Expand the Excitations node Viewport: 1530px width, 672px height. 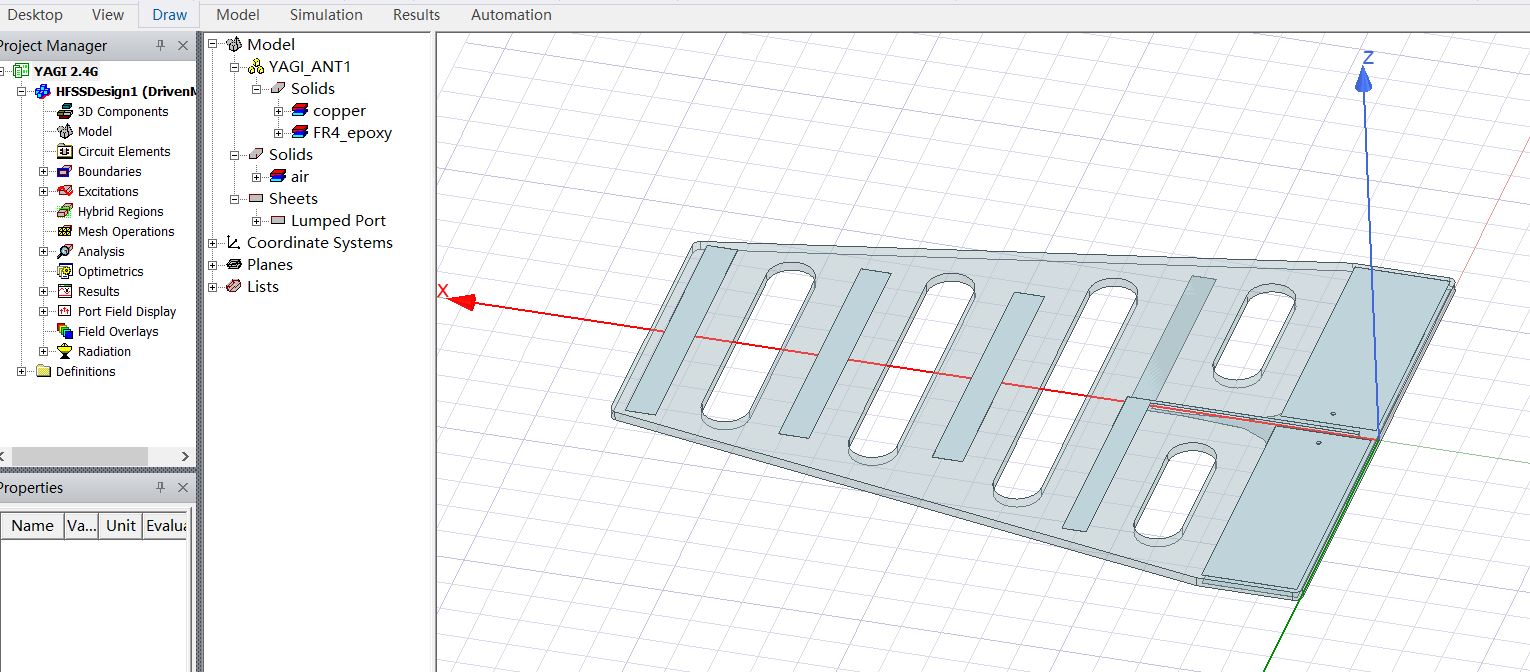44,191
